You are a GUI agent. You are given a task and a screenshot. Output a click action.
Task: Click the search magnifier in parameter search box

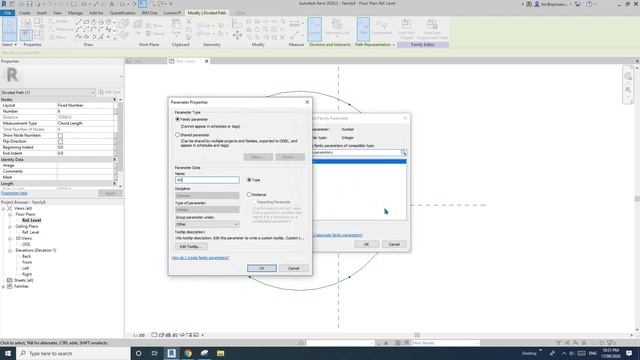pyautogui.click(x=403, y=152)
